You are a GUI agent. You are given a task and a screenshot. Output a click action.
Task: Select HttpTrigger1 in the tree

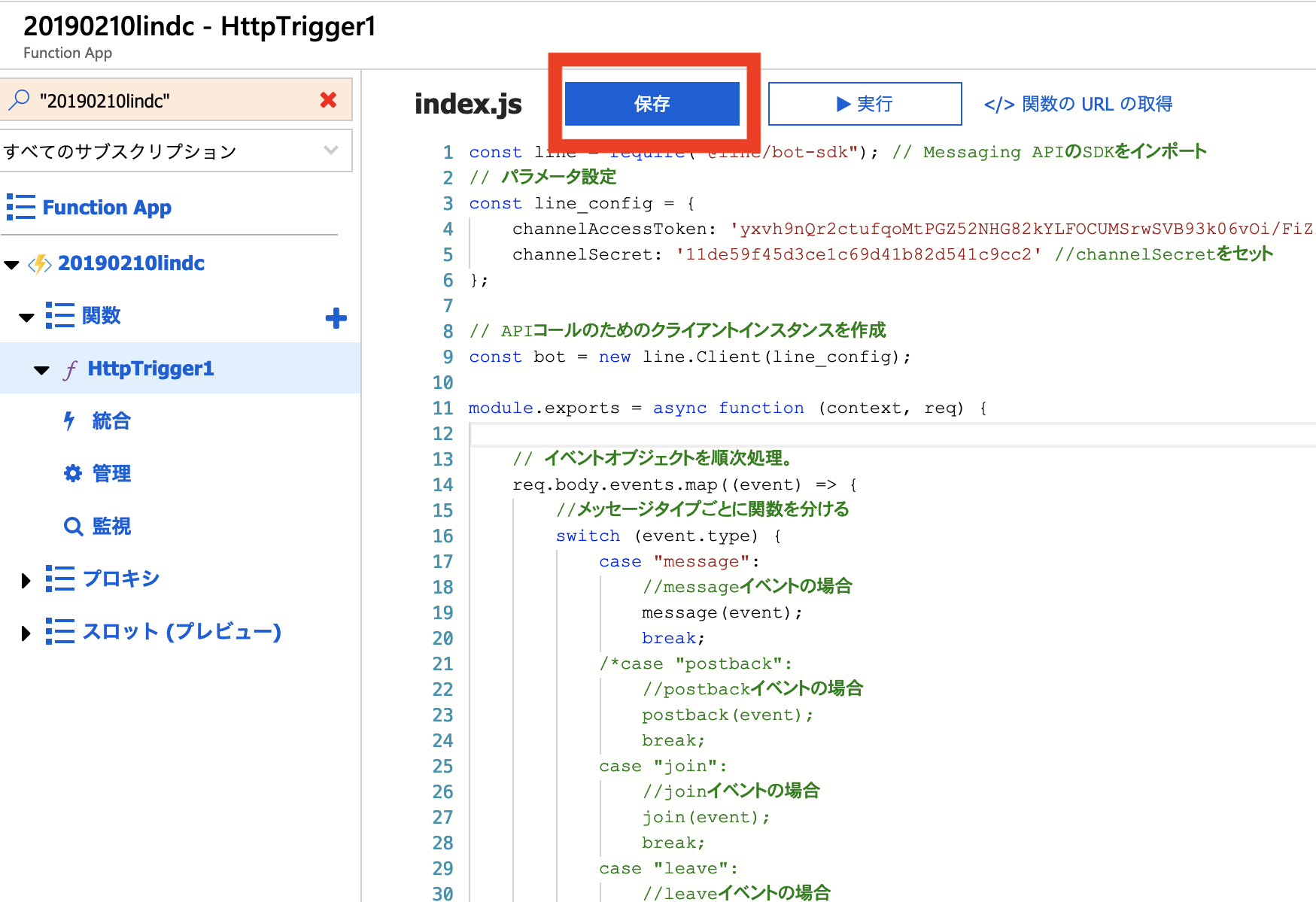point(150,369)
